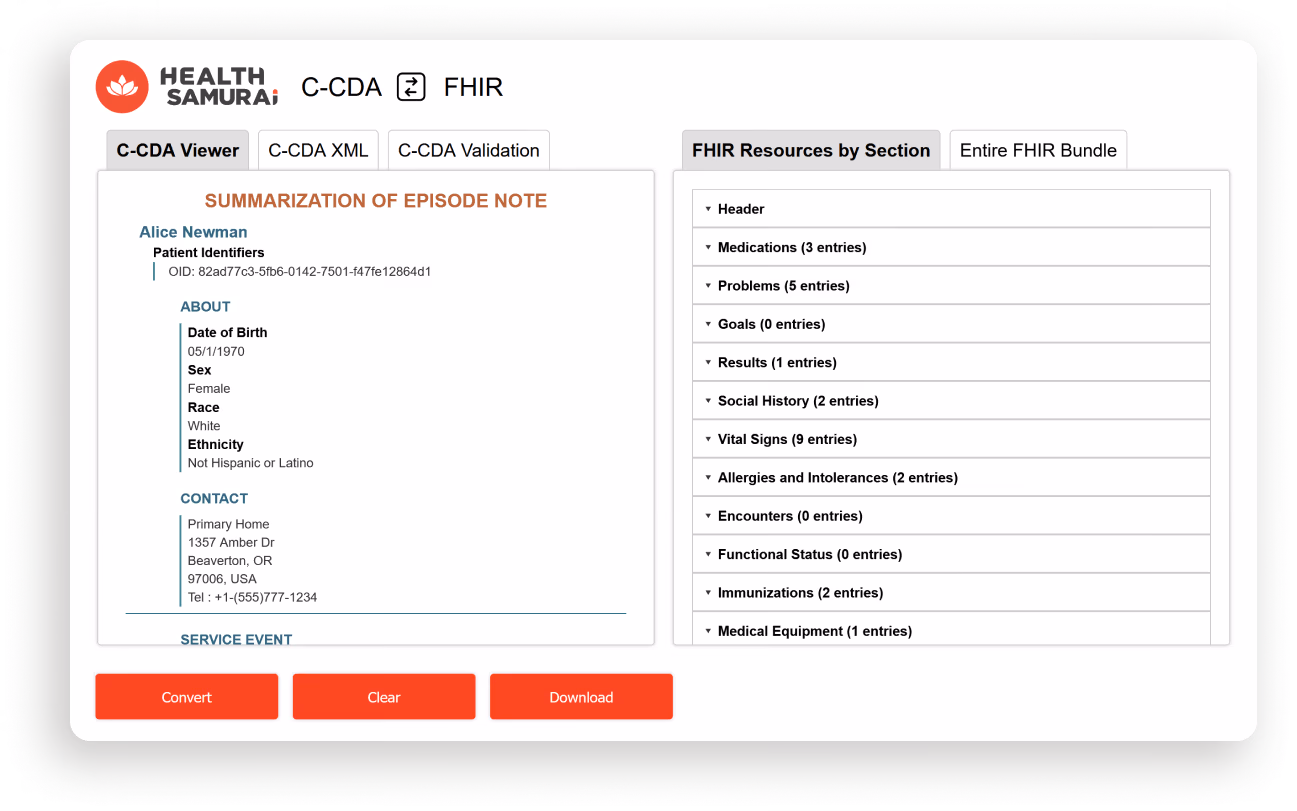Select FHIR Resources by Section tab

click(x=810, y=151)
